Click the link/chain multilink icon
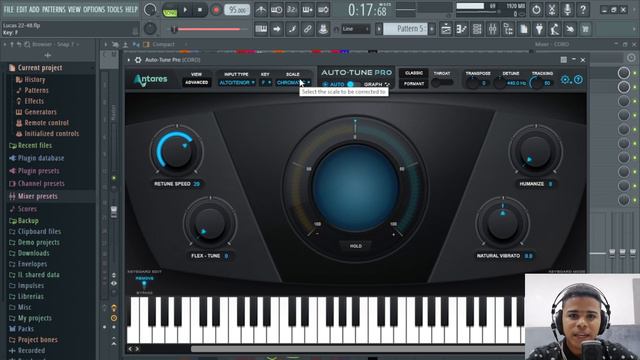The height and width of the screenshot is (360, 640). pos(308,29)
